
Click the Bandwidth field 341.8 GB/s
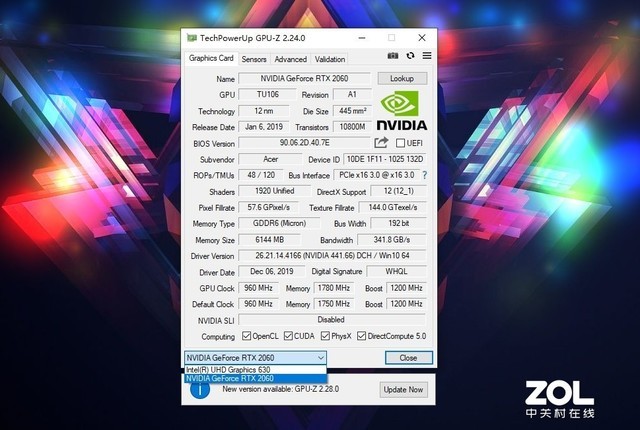(392, 240)
